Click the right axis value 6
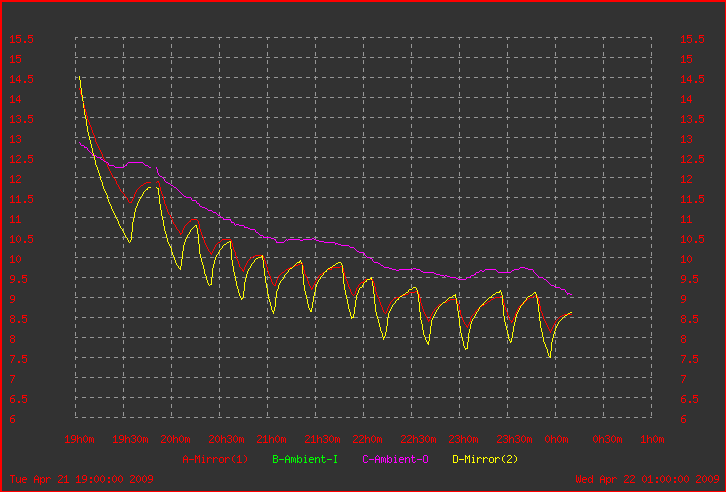Screen dimensions: 726x492 pos(683,419)
